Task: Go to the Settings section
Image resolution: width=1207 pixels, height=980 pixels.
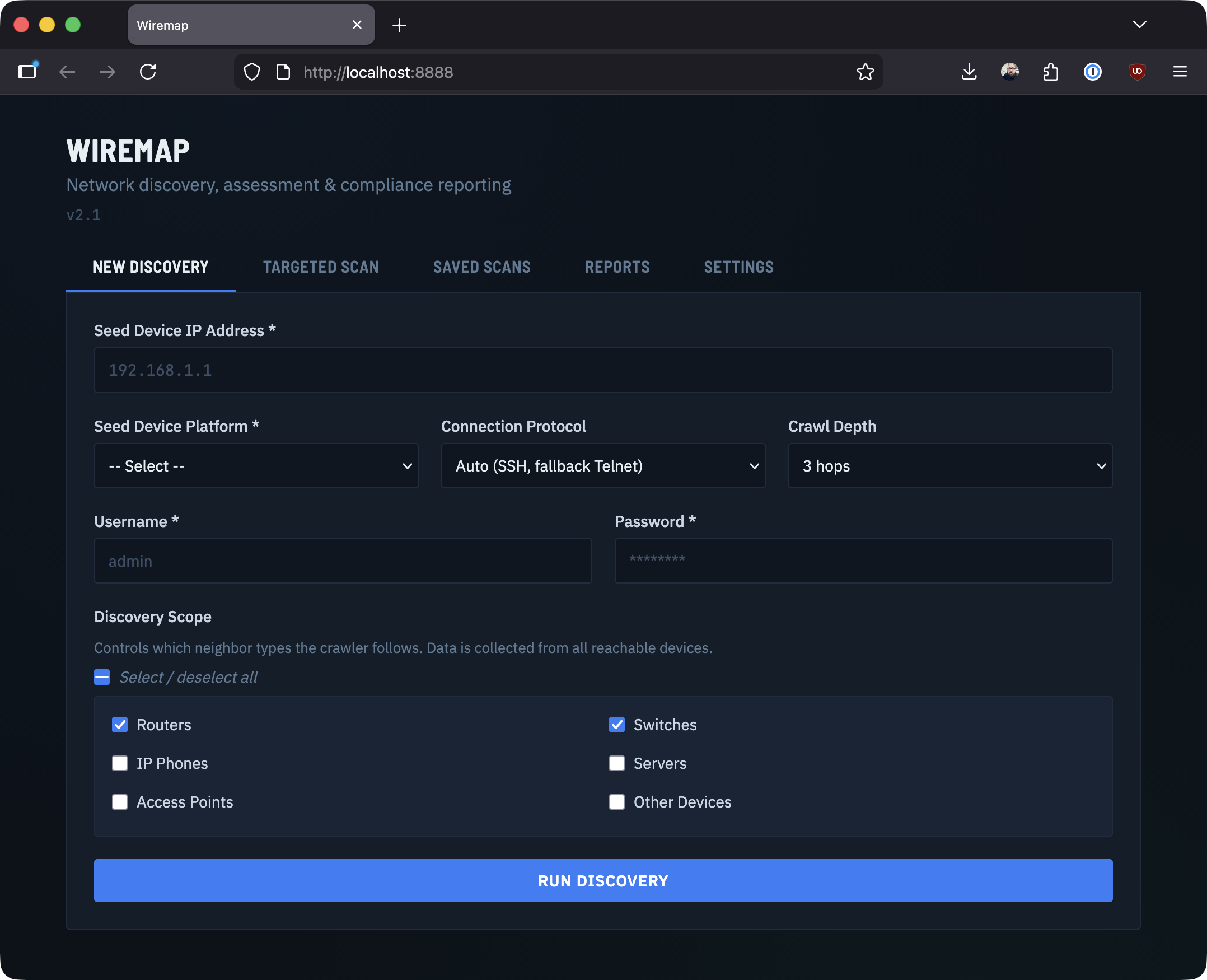Action: (x=738, y=267)
